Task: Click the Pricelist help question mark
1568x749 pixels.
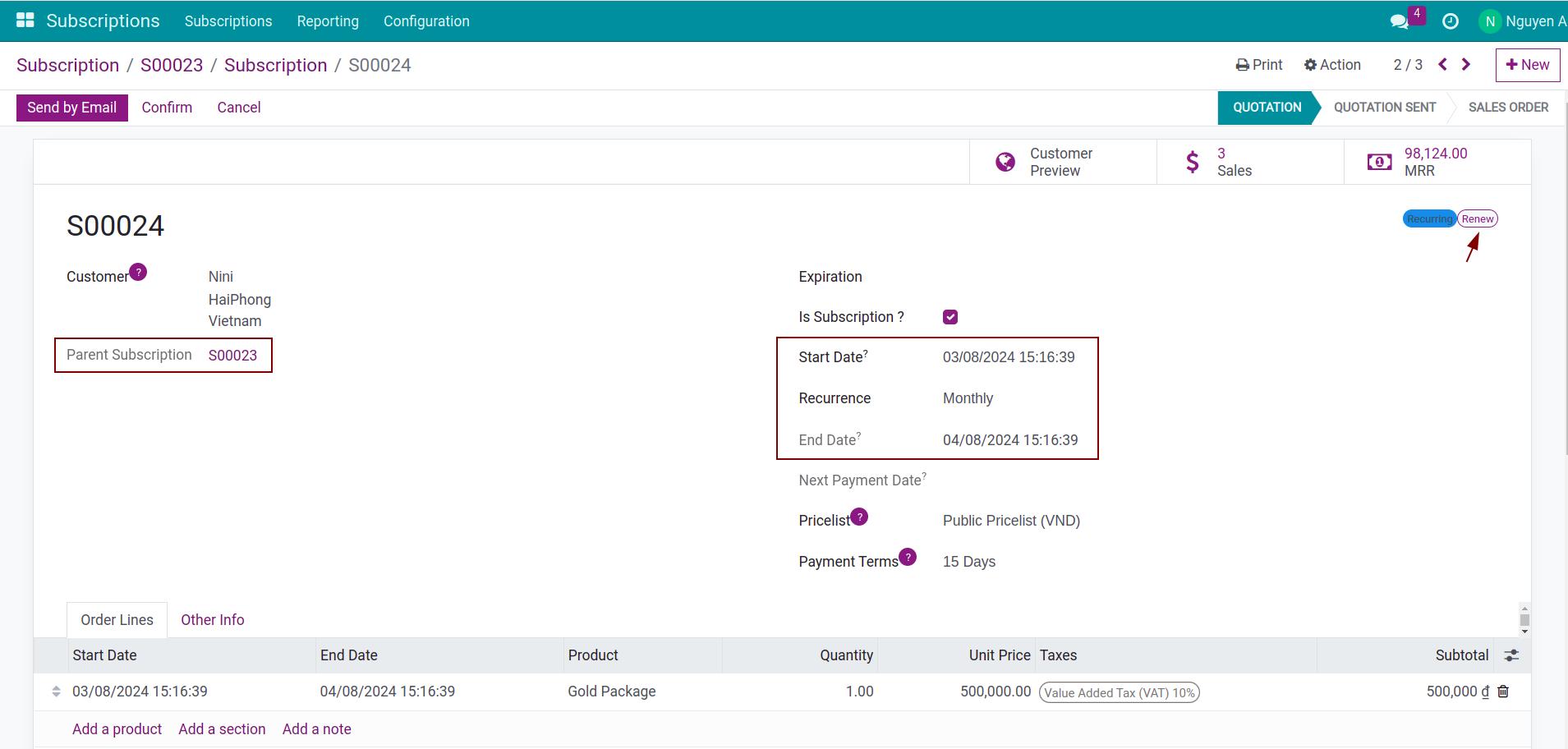Action: click(x=859, y=517)
